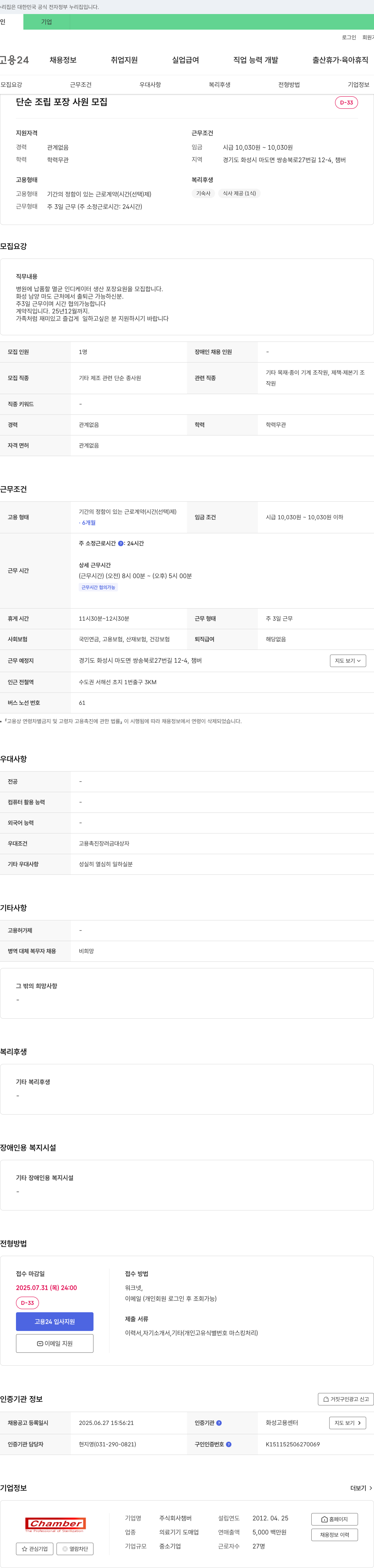Click the deadline 2025.07.31 (목) 24:00
The width and height of the screenshot is (374, 1568).
[x=46, y=1288]
